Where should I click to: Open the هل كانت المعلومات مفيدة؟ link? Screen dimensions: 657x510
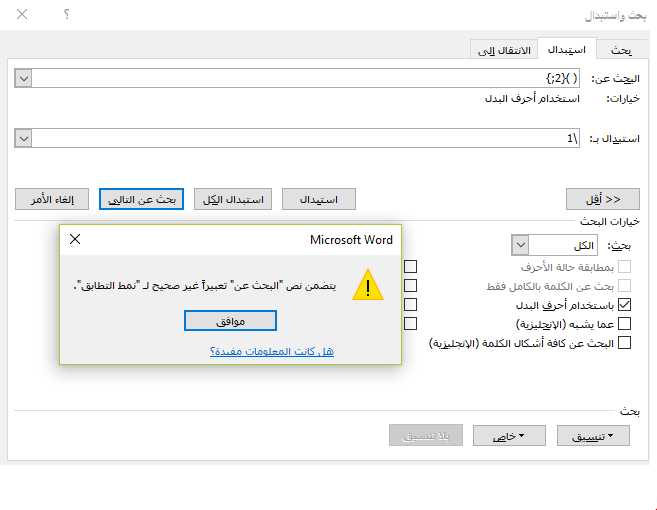pyautogui.click(x=272, y=351)
